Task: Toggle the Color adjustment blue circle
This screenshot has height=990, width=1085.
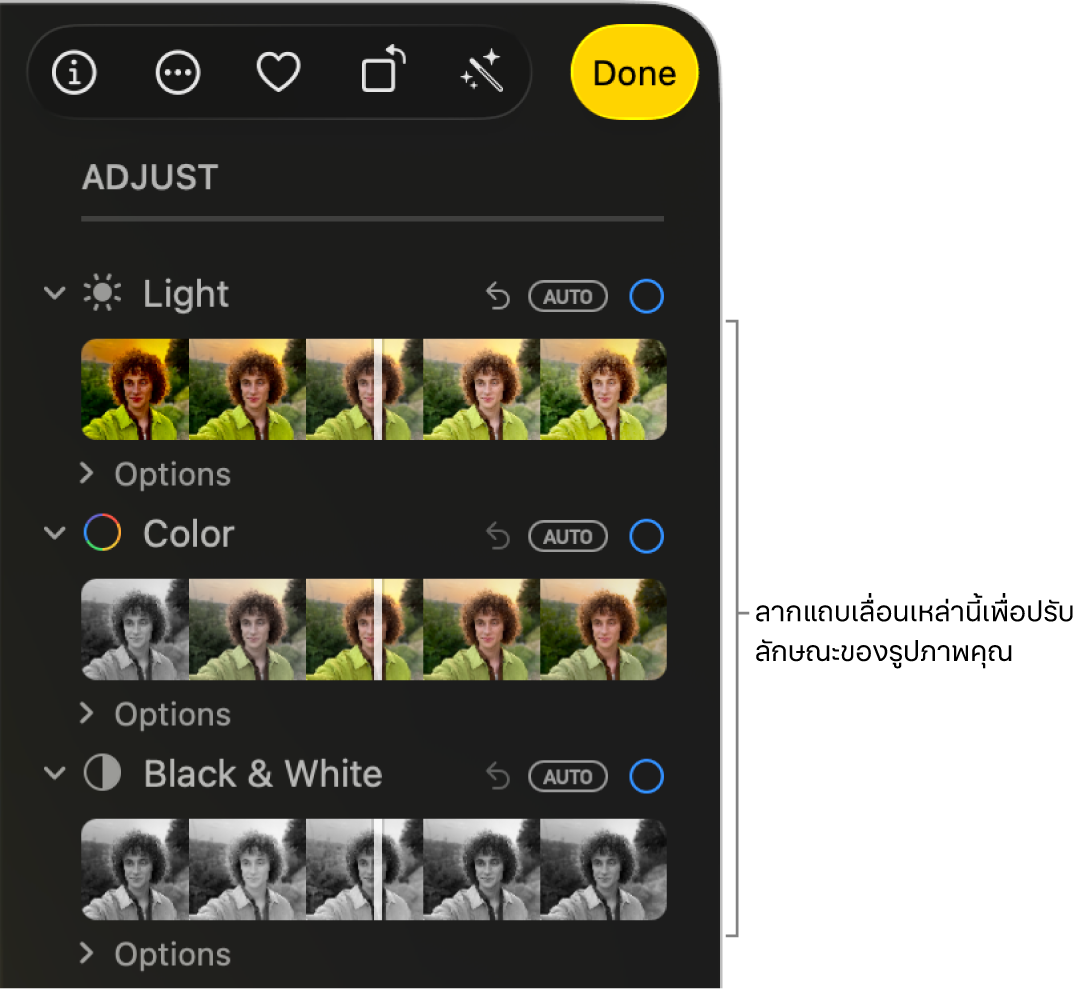Action: [x=646, y=536]
